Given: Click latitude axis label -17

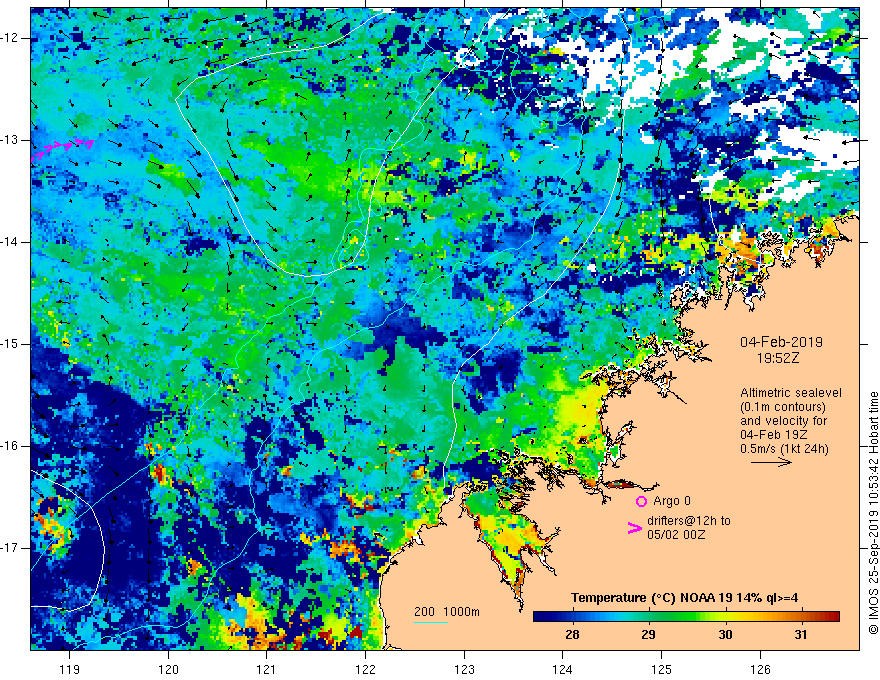Looking at the screenshot, I should tap(10, 548).
